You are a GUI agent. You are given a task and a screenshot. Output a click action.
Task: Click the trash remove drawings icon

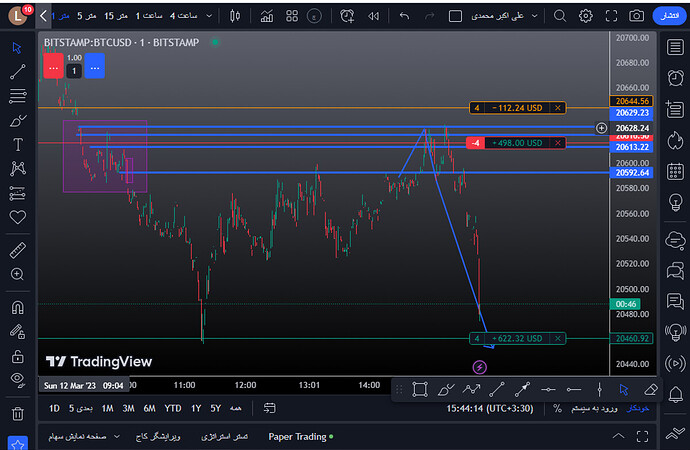click(x=17, y=413)
